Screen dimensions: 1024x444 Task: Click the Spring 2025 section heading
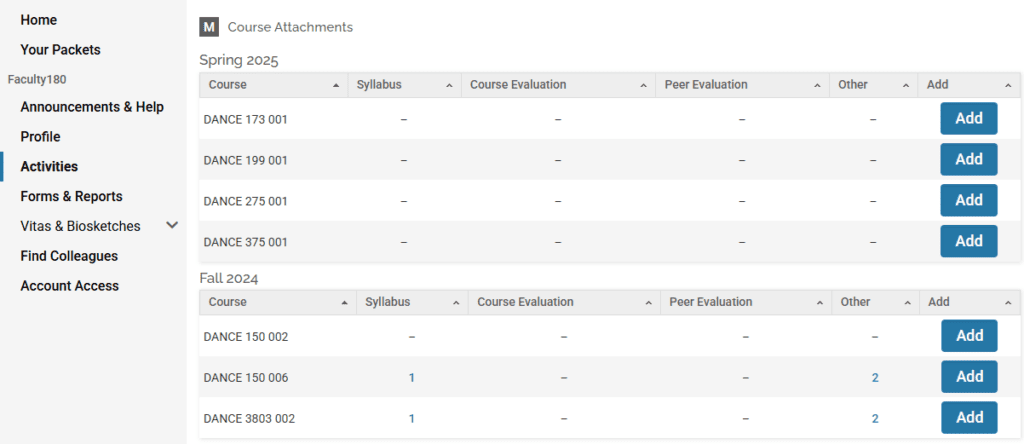(x=239, y=61)
